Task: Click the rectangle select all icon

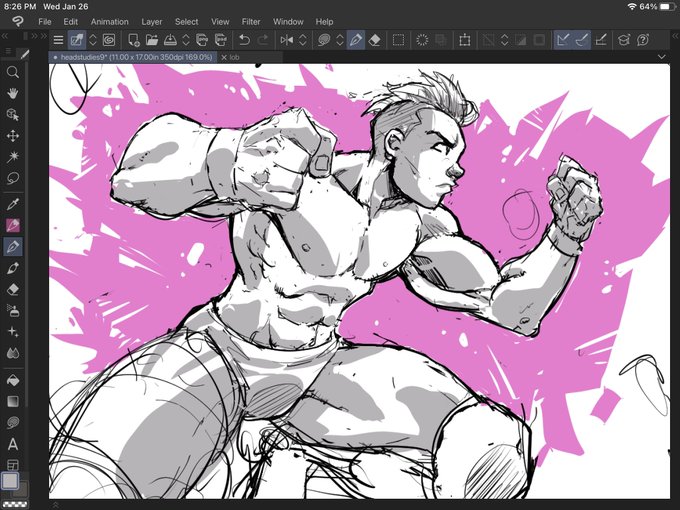Action: coord(398,40)
